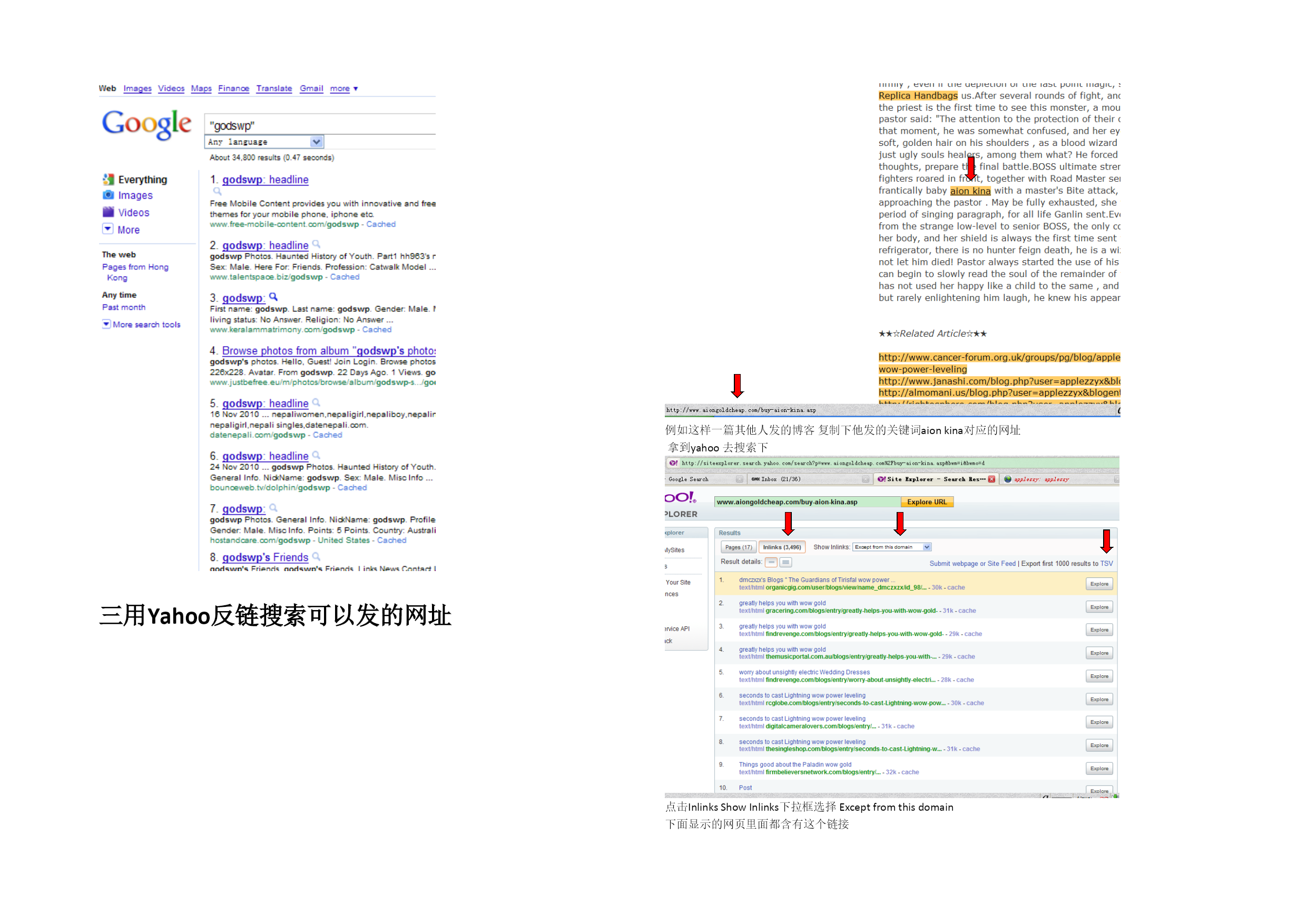This screenshot has width=1307, height=924.
Task: Open 'worry about unsightly electric Wedding Dresses' result
Action: [x=804, y=672]
